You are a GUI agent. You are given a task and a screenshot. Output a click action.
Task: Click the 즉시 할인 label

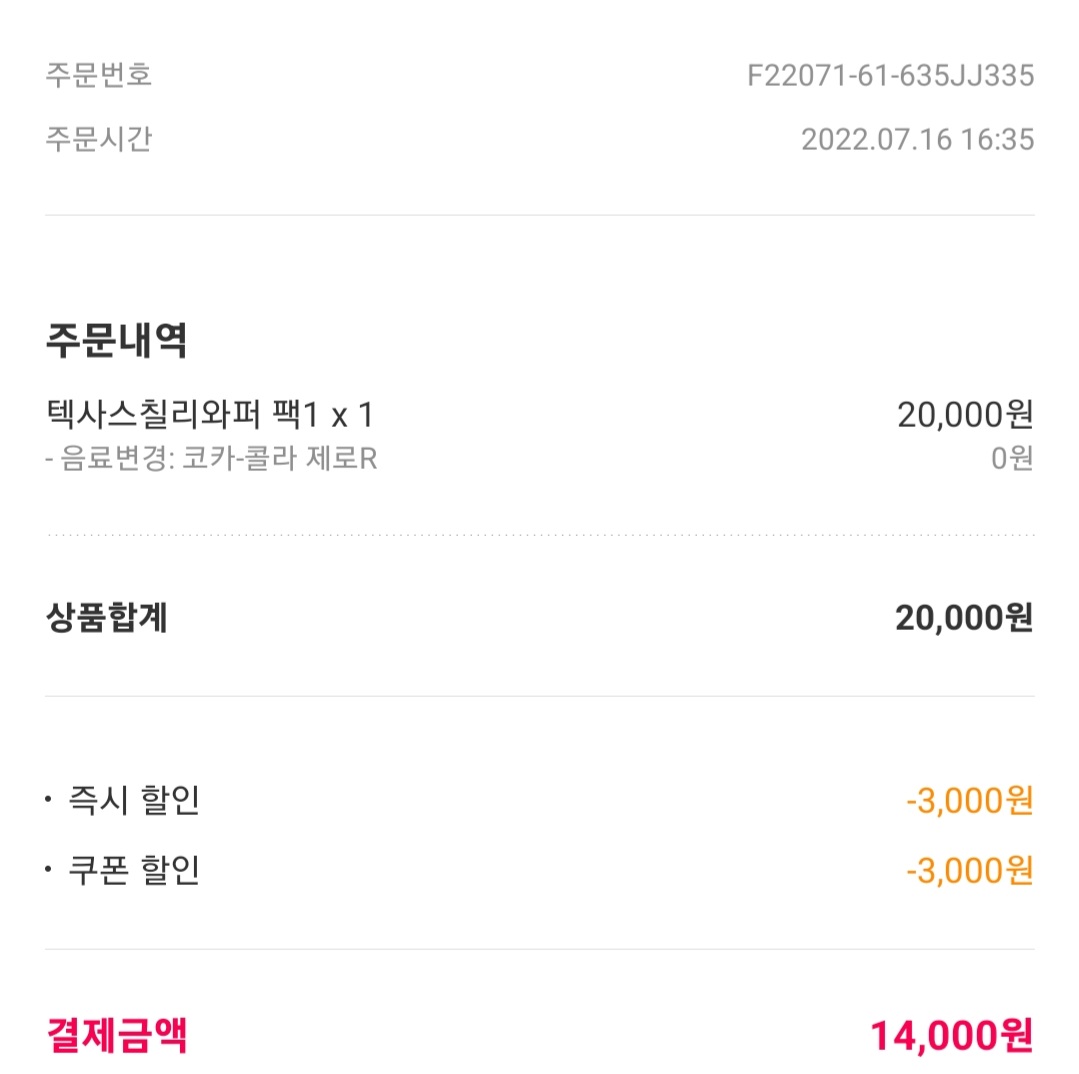(x=133, y=801)
